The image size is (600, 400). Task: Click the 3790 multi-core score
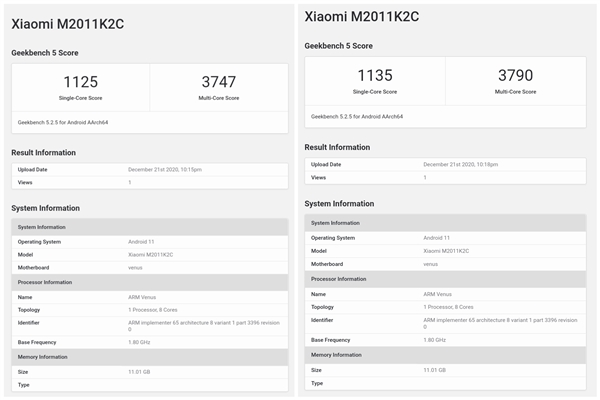(x=516, y=76)
